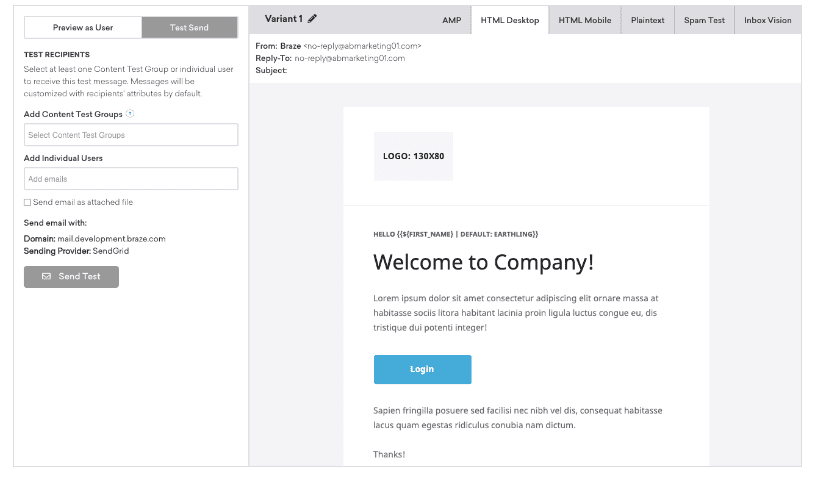Click the no-reply From address in header

tap(362, 46)
